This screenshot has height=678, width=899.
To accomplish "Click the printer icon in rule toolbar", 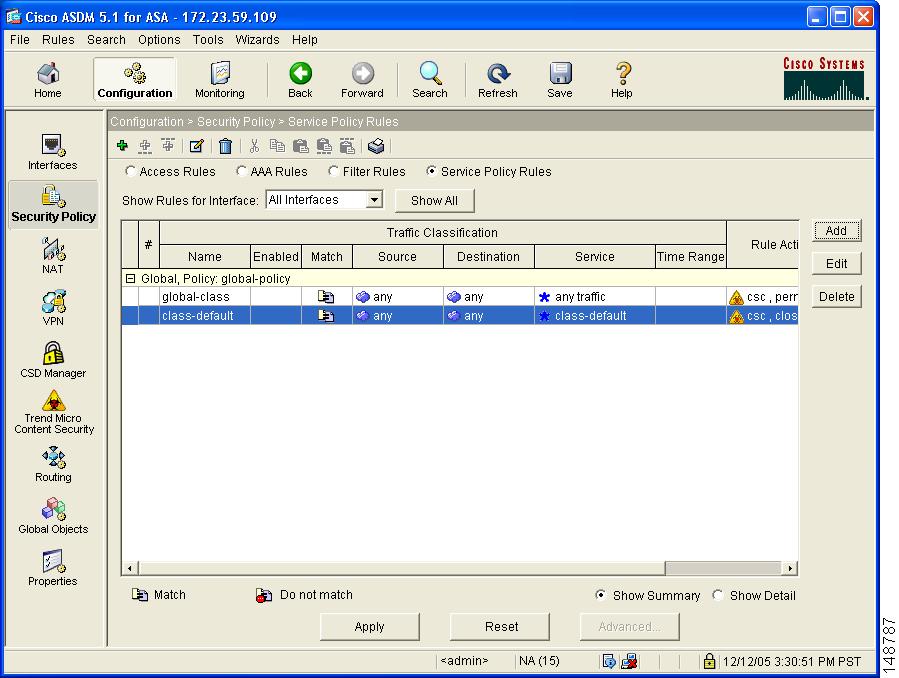I will 376,146.
